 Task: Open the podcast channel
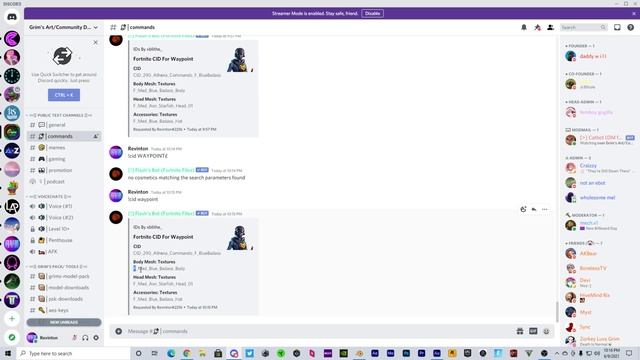click(x=64, y=182)
